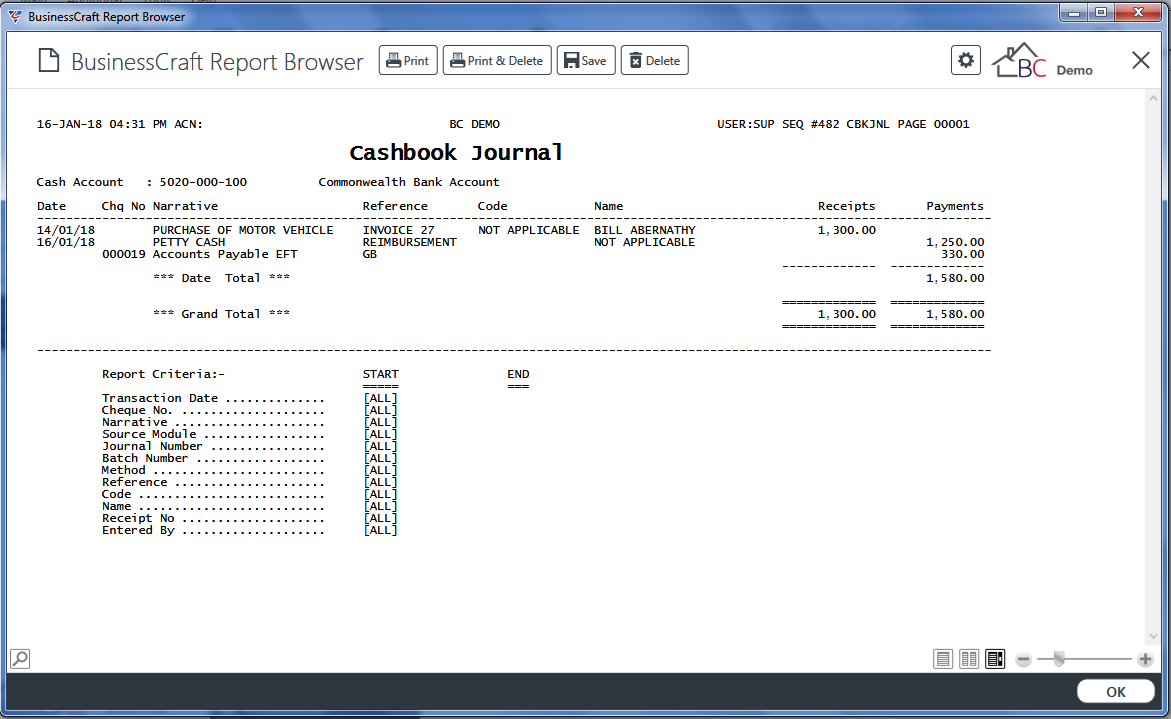
Task: Click [ALL] beside Cheque No.
Action: click(380, 410)
